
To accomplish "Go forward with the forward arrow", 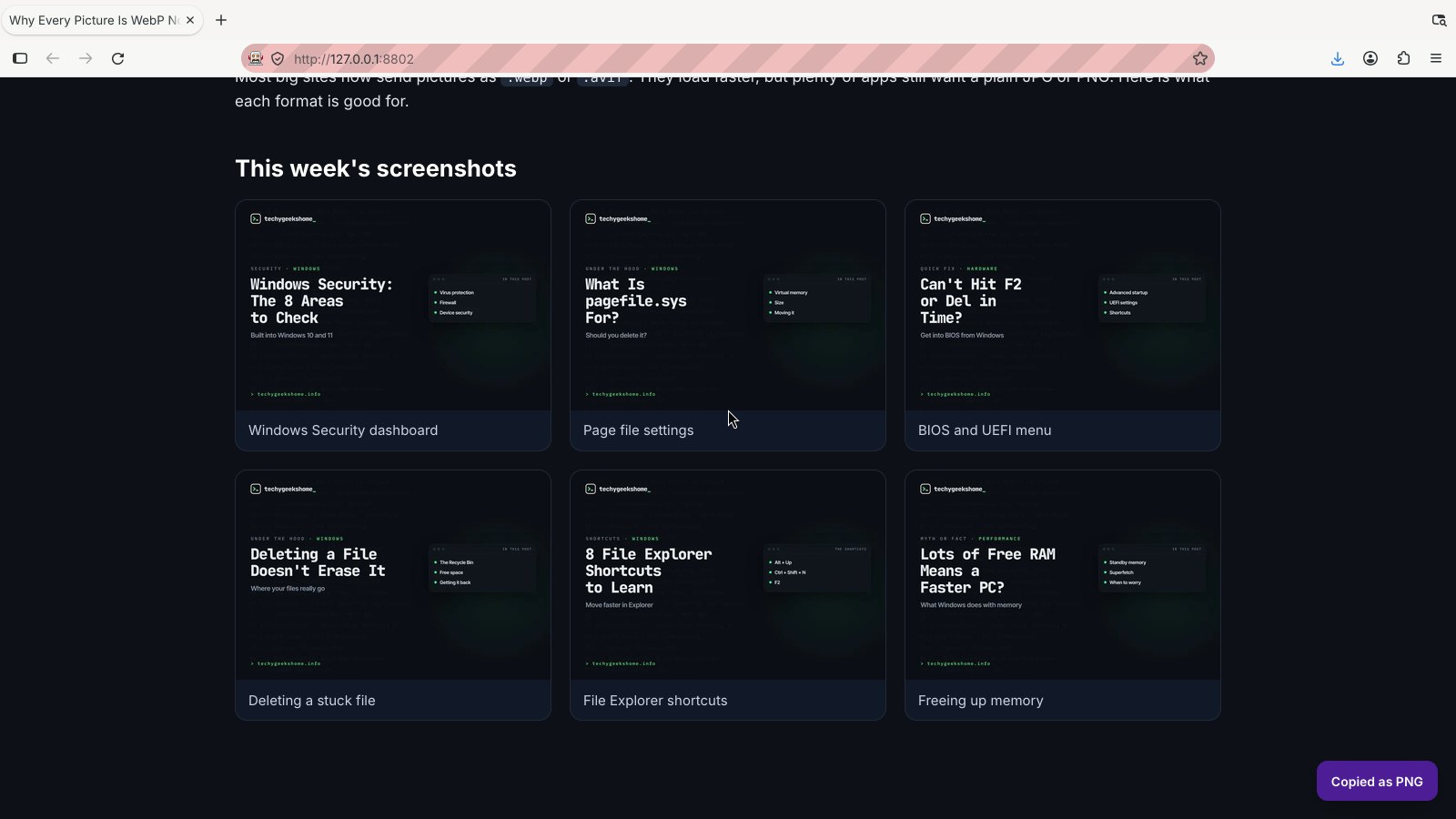I will pos(86,58).
